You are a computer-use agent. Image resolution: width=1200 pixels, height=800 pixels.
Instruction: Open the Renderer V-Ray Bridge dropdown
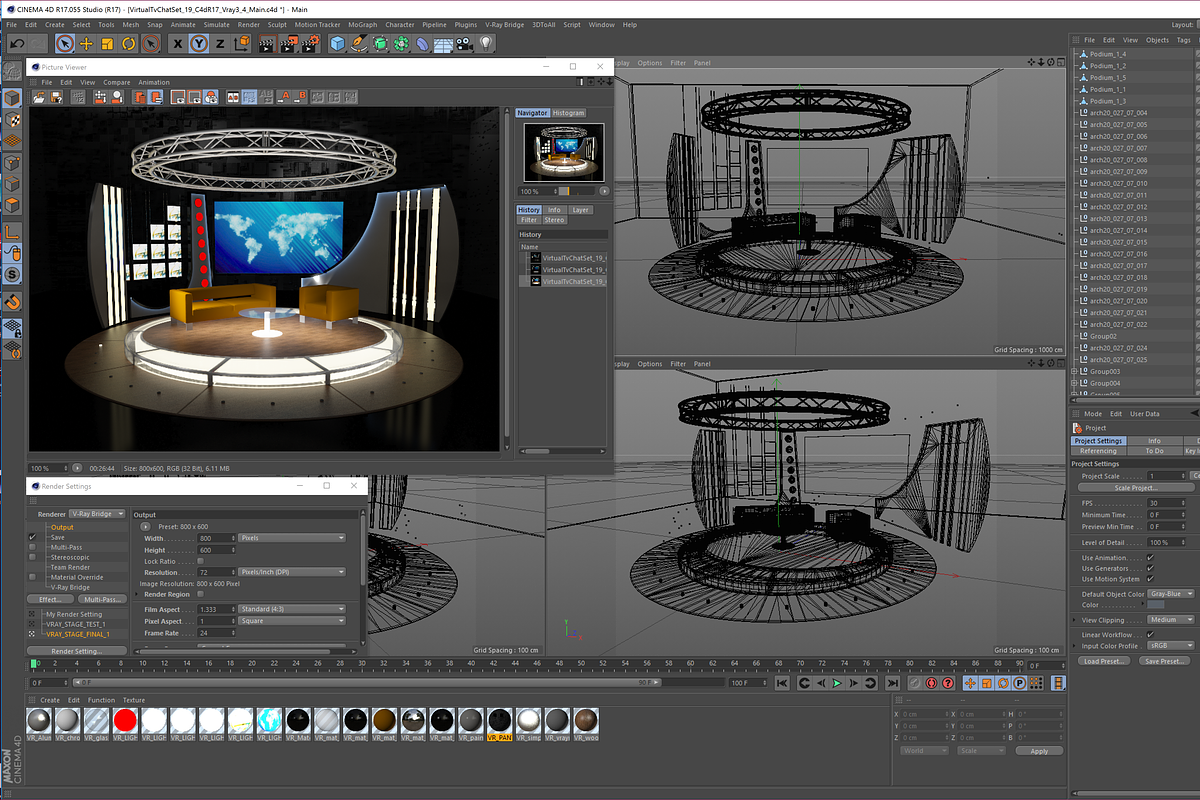(x=97, y=514)
